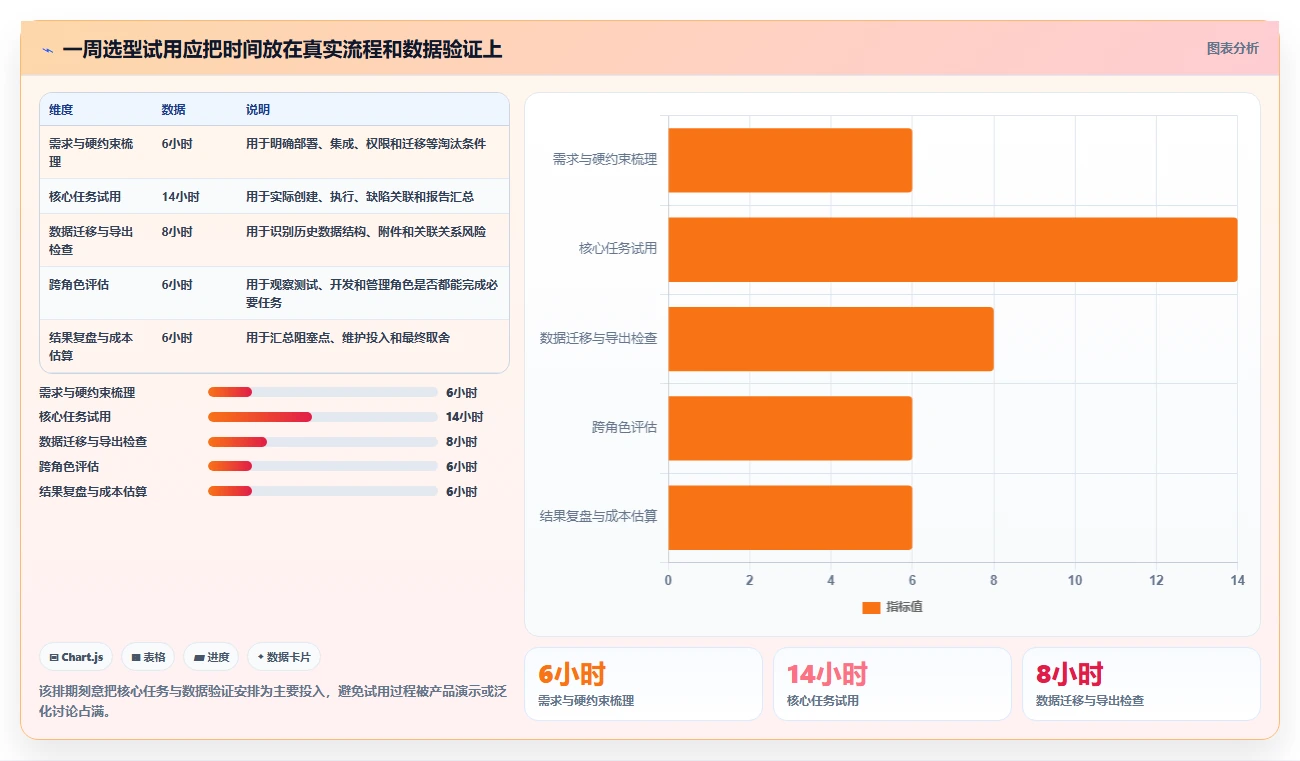Click the x-axis value 8 in chart
This screenshot has width=1300, height=761.
994,580
